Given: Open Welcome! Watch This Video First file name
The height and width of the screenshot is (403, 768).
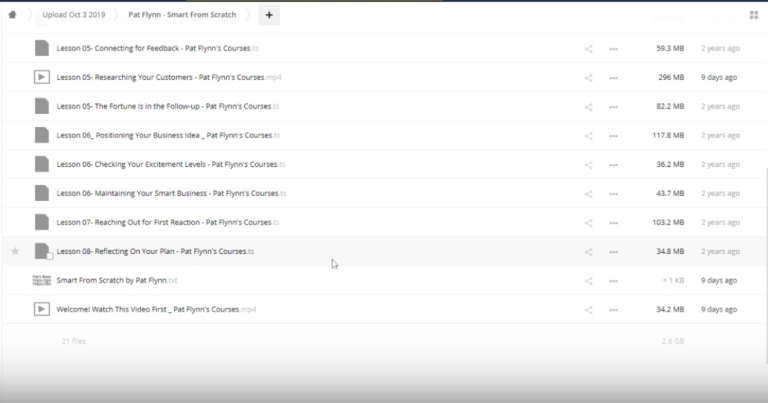Looking at the screenshot, I should pos(156,309).
